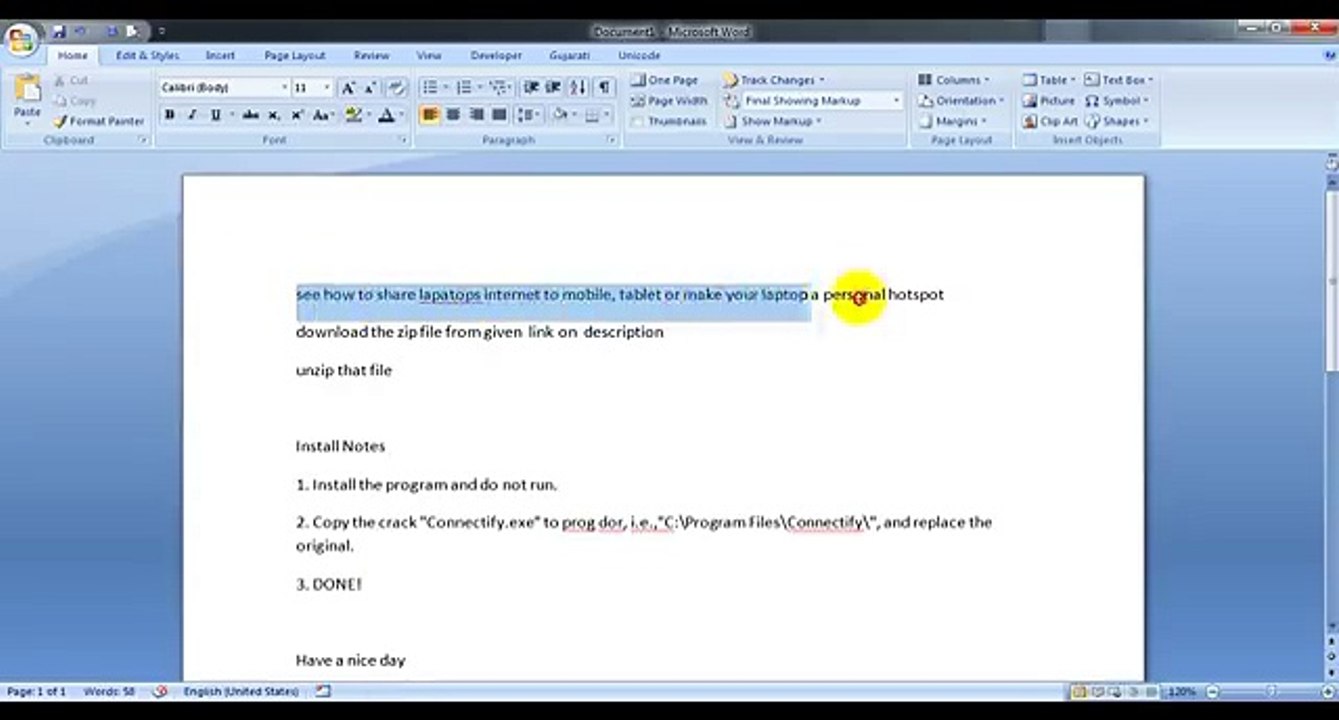Clear formatting with the eraser icon
This screenshot has width=1339, height=720.
click(396, 88)
